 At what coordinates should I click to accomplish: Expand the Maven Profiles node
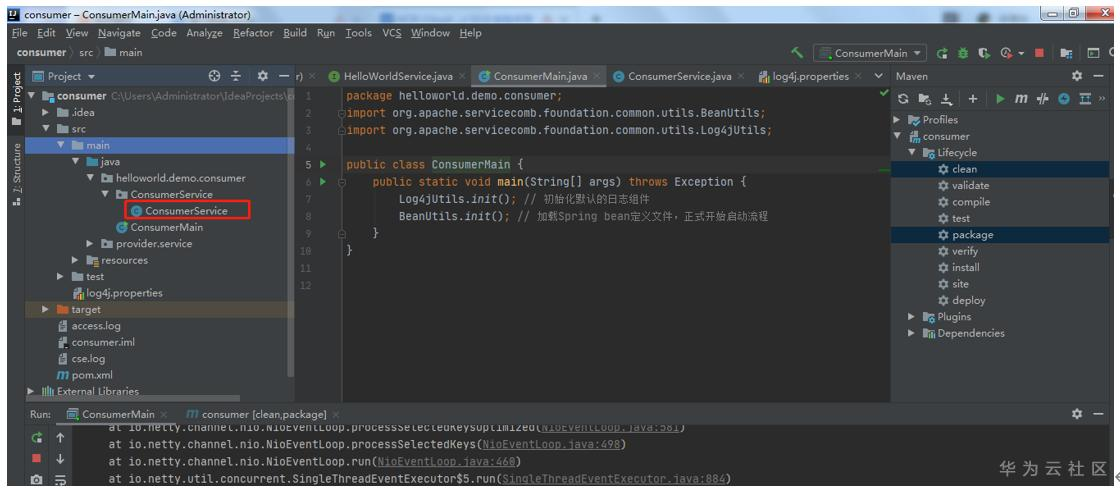[x=897, y=120]
